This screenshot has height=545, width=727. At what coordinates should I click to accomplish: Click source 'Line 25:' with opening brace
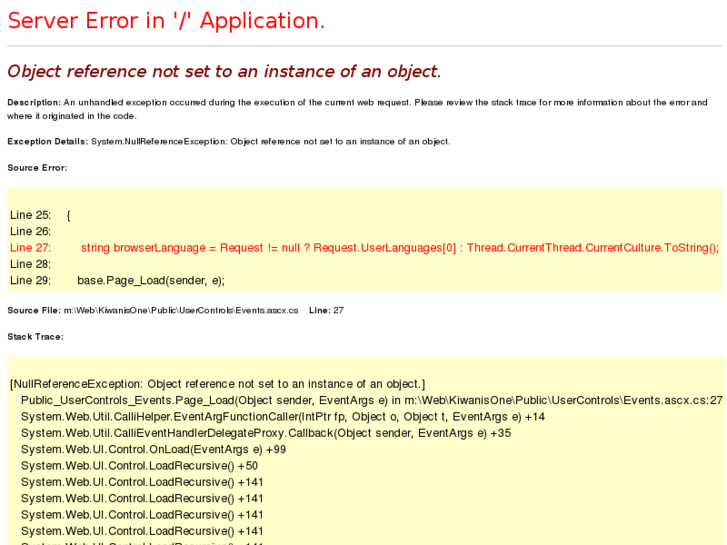click(40, 215)
